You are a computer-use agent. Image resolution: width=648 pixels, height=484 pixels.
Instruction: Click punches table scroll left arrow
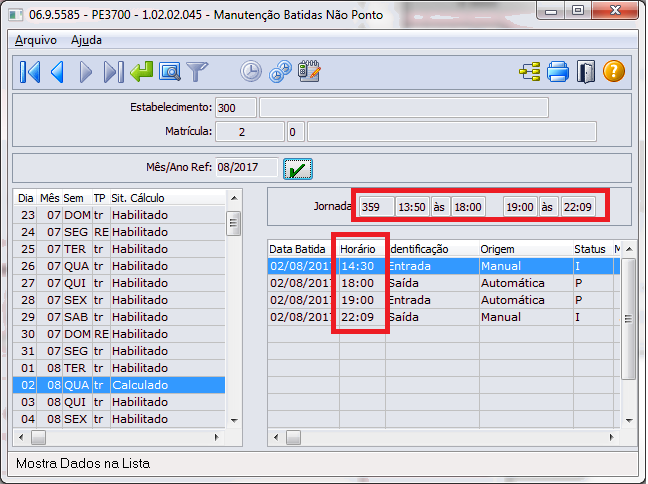(x=276, y=437)
